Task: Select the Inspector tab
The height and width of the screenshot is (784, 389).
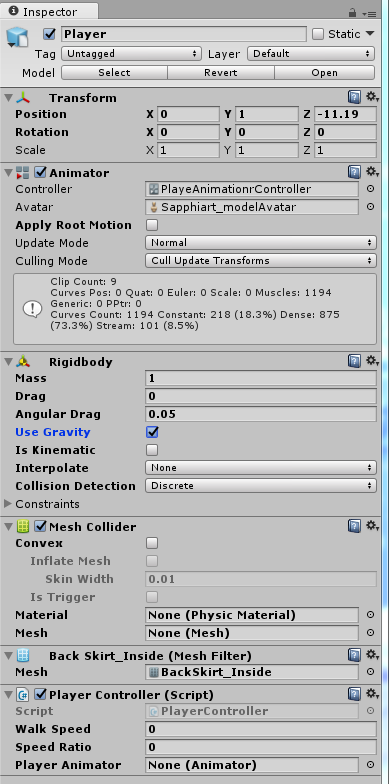Action: tap(50, 11)
